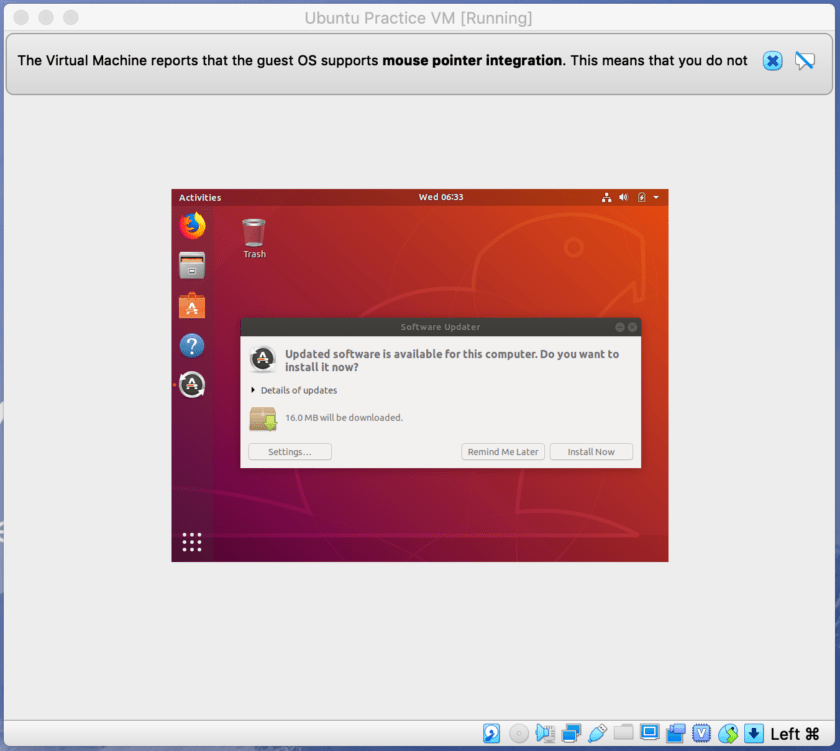The image size is (840, 751).
Task: Click the optical disc status icon
Action: click(519, 733)
